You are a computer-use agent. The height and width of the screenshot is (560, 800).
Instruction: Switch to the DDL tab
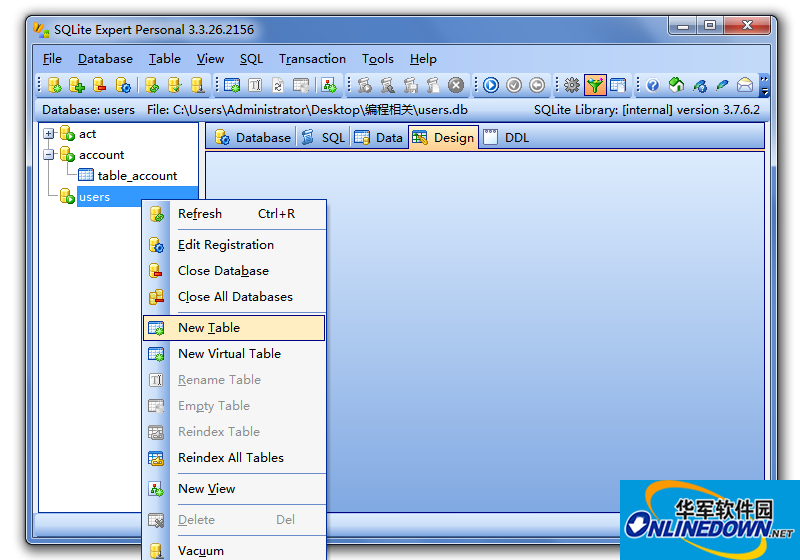506,138
